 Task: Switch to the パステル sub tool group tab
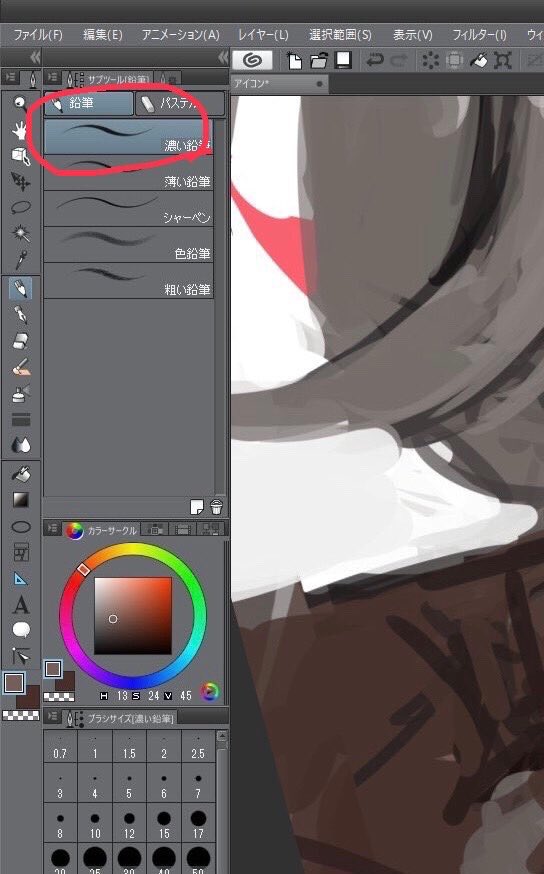179,103
